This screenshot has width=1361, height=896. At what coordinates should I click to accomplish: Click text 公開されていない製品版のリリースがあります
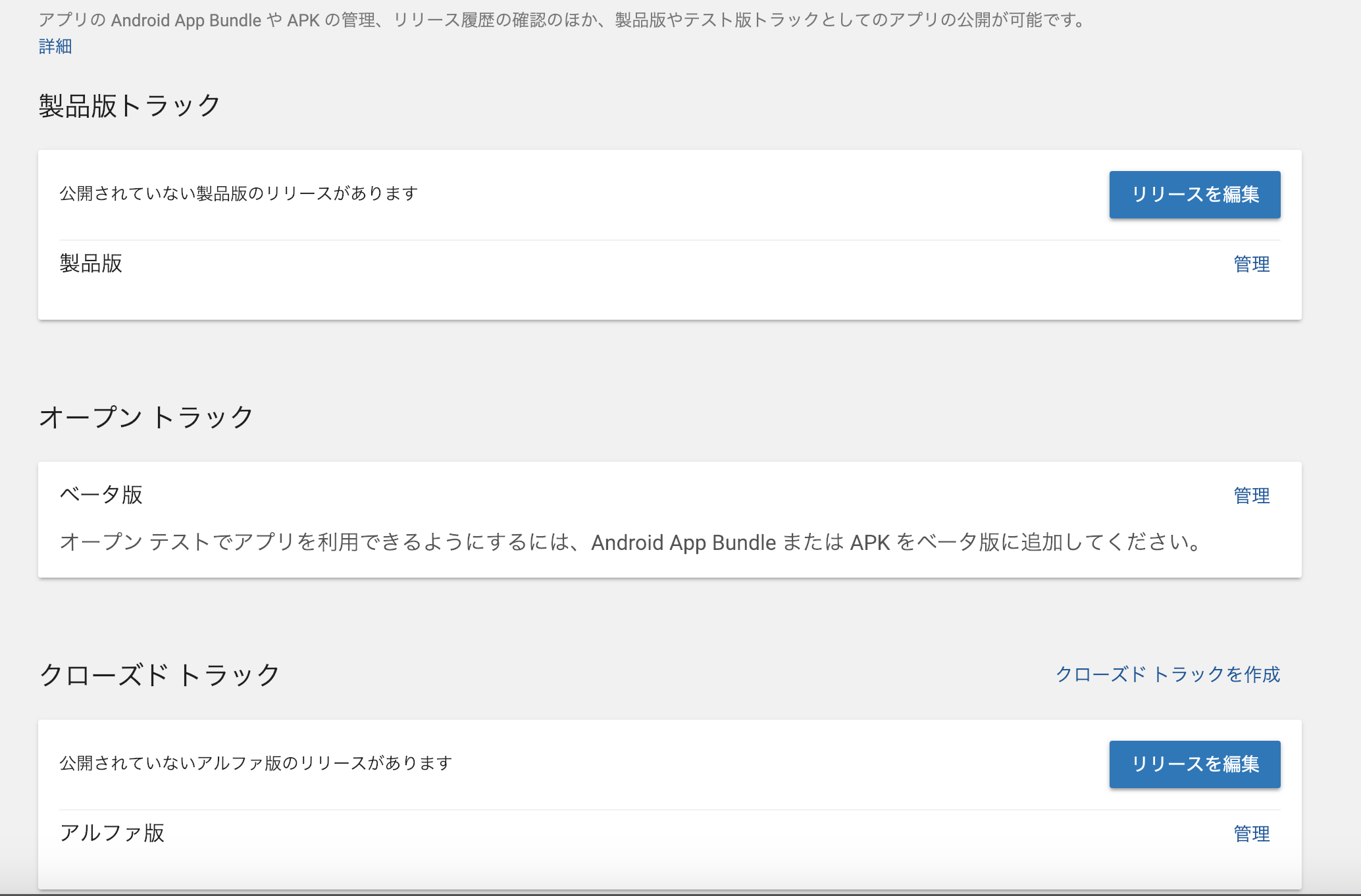click(x=239, y=193)
